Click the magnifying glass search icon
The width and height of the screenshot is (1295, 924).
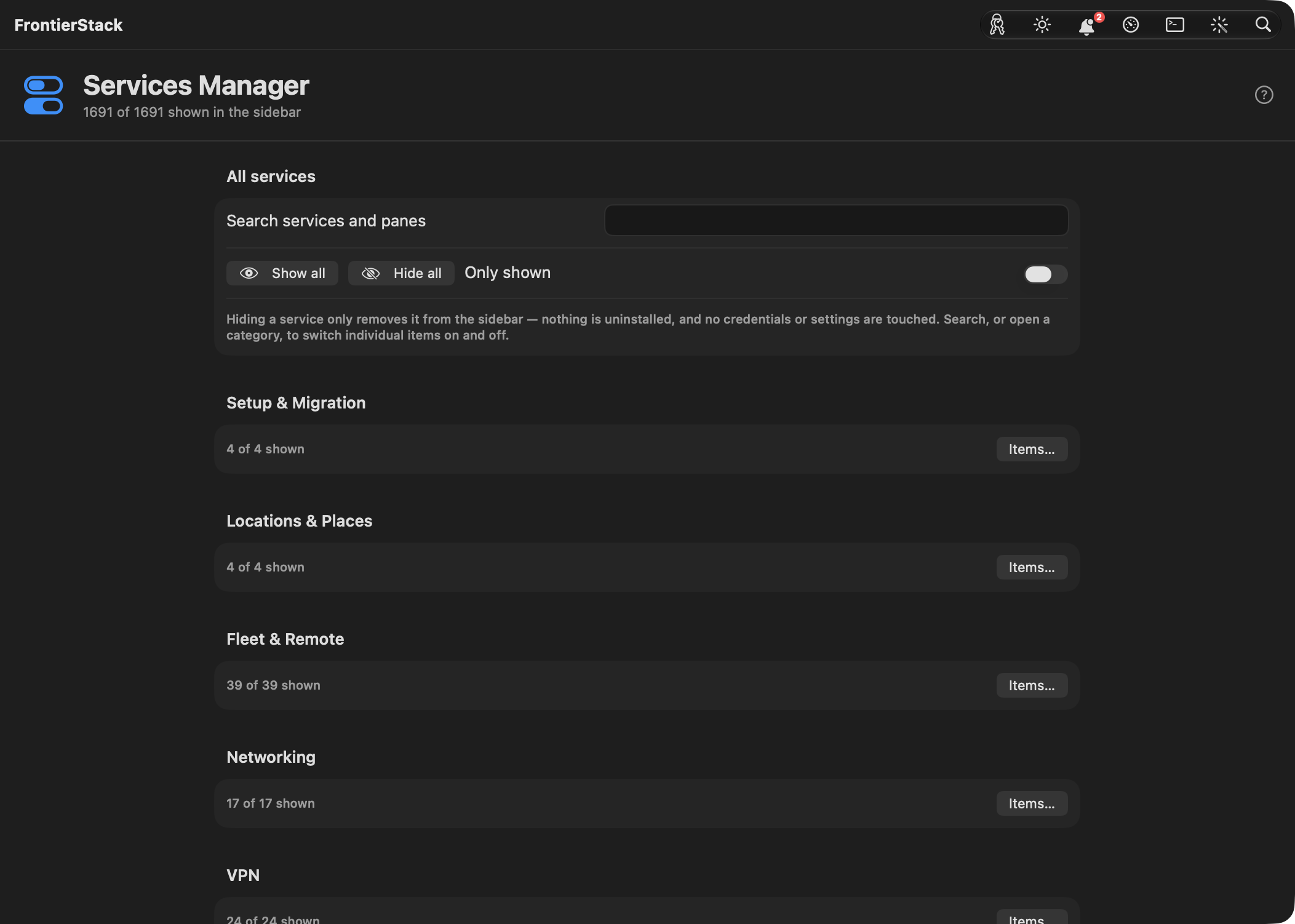[1263, 25]
